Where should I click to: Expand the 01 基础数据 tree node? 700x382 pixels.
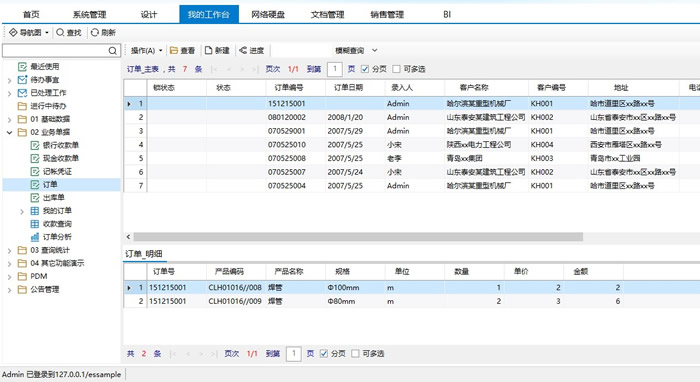[x=9, y=120]
